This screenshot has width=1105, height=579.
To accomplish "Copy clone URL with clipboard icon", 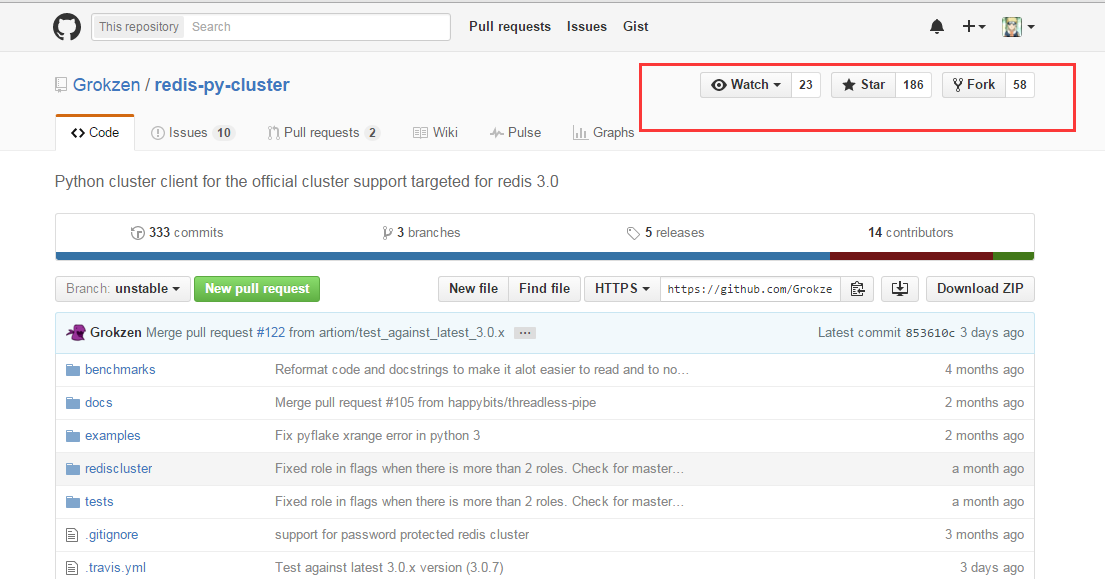I will 858,289.
